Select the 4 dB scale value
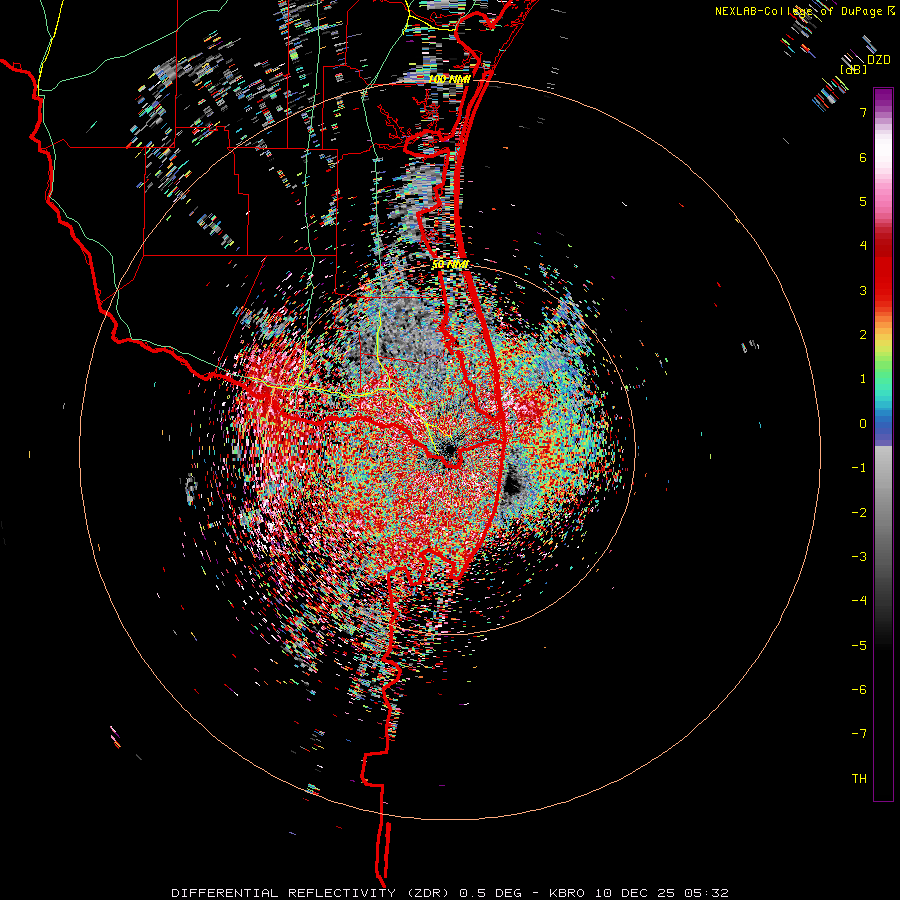The image size is (900, 900). (863, 246)
